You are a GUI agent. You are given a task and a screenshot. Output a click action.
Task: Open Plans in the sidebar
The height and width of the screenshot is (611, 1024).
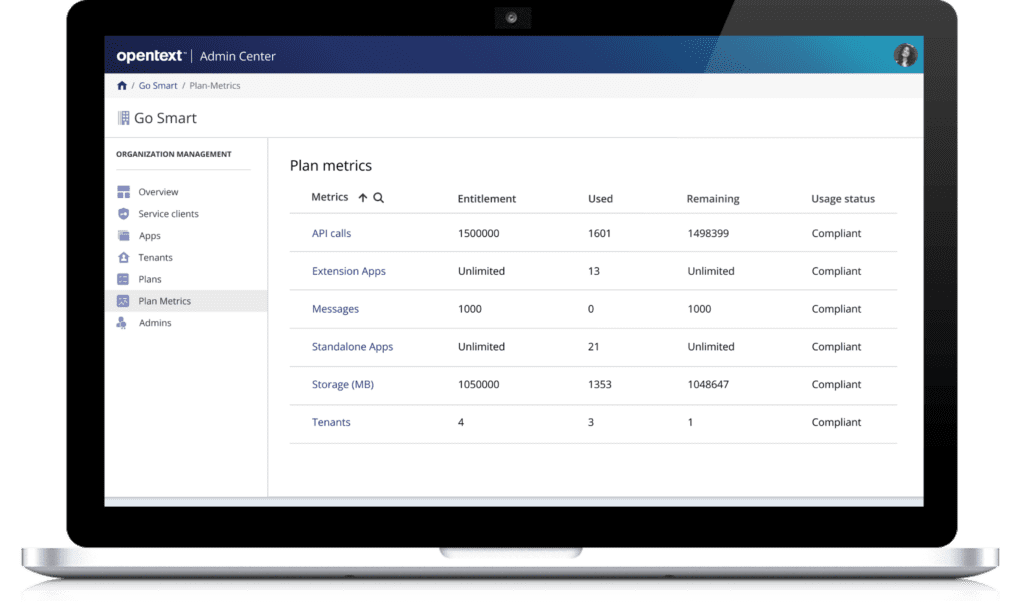150,279
